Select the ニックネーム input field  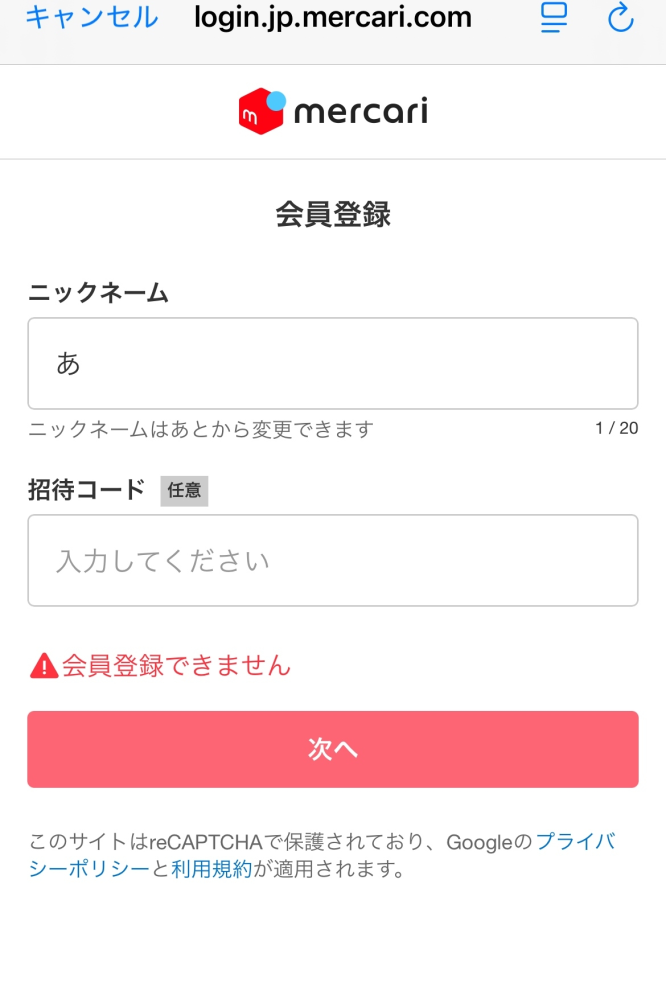click(332, 363)
